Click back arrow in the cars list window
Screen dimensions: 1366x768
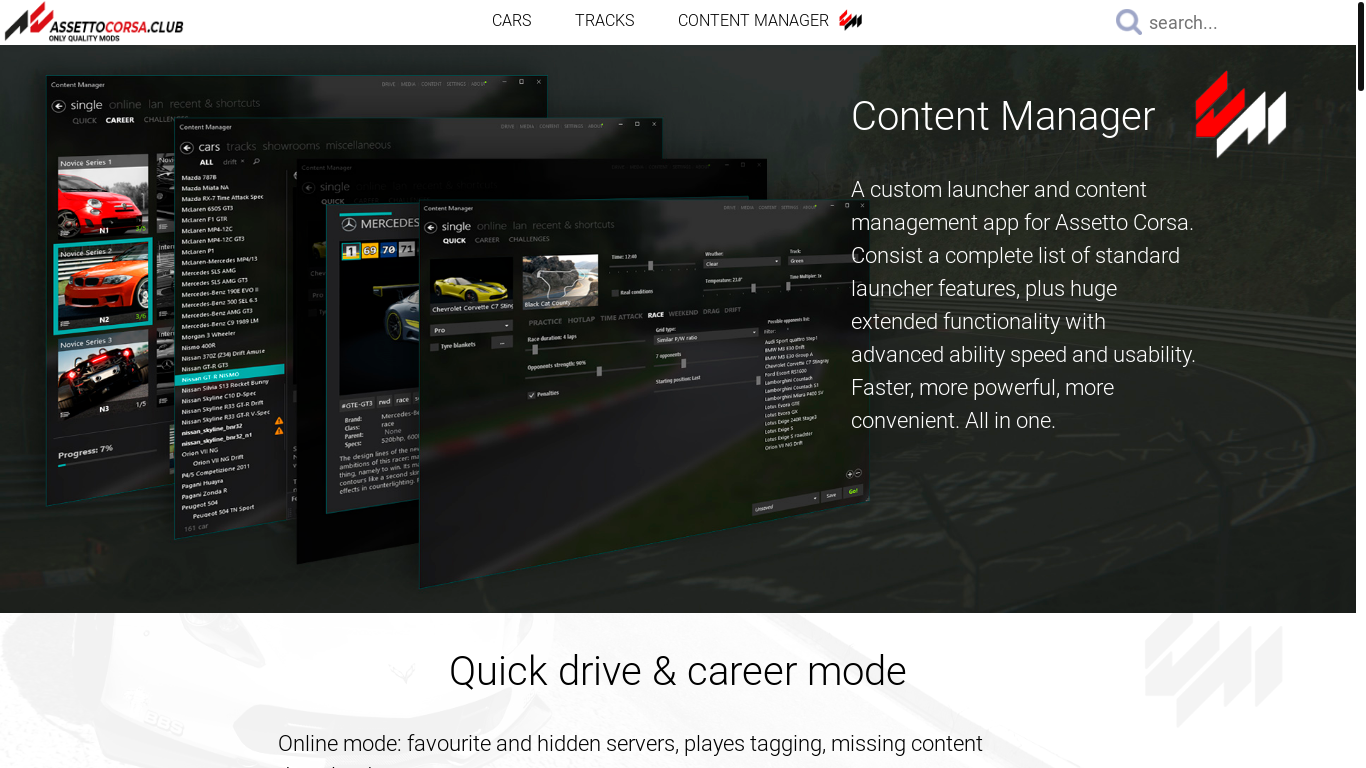coord(187,148)
